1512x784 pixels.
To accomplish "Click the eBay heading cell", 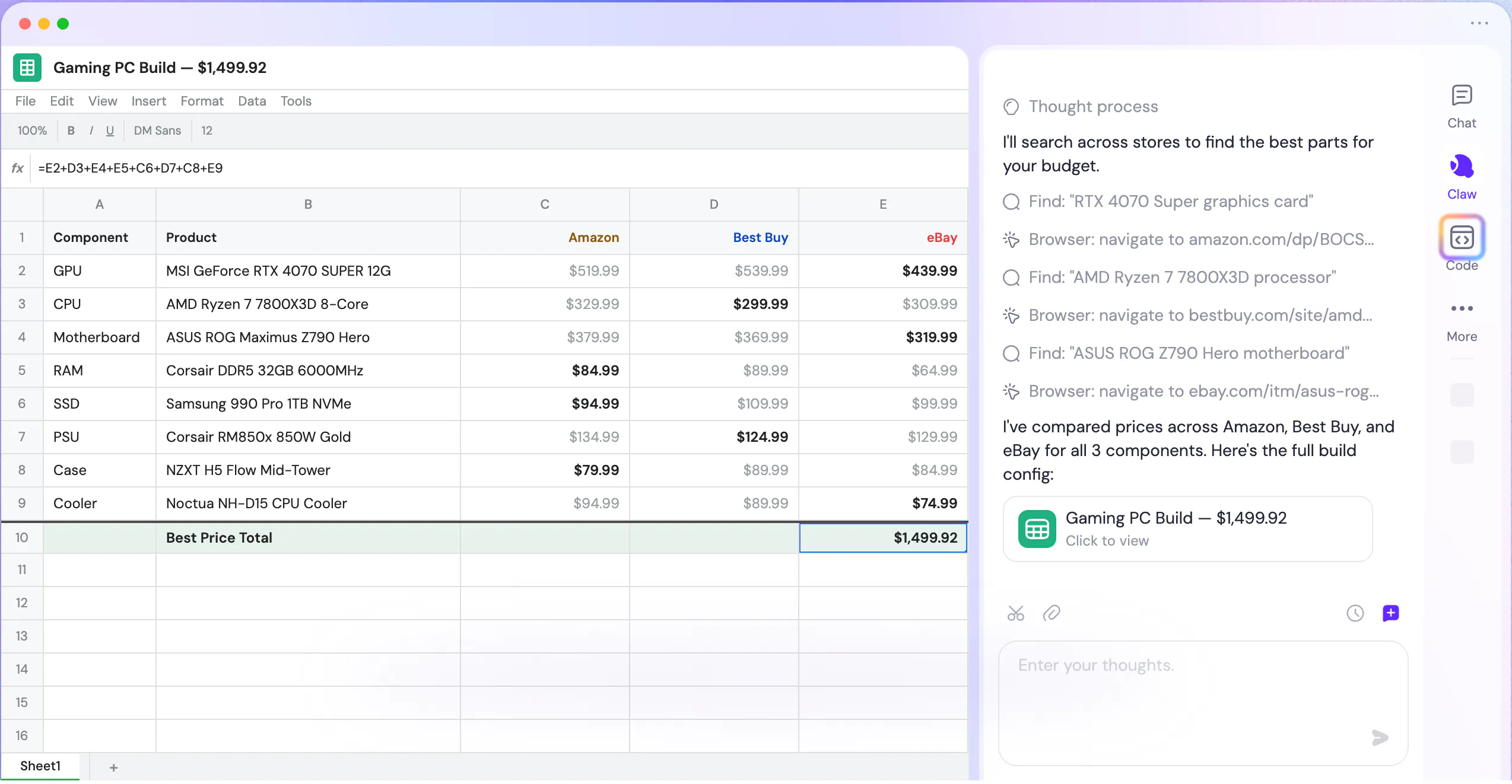I will click(883, 238).
